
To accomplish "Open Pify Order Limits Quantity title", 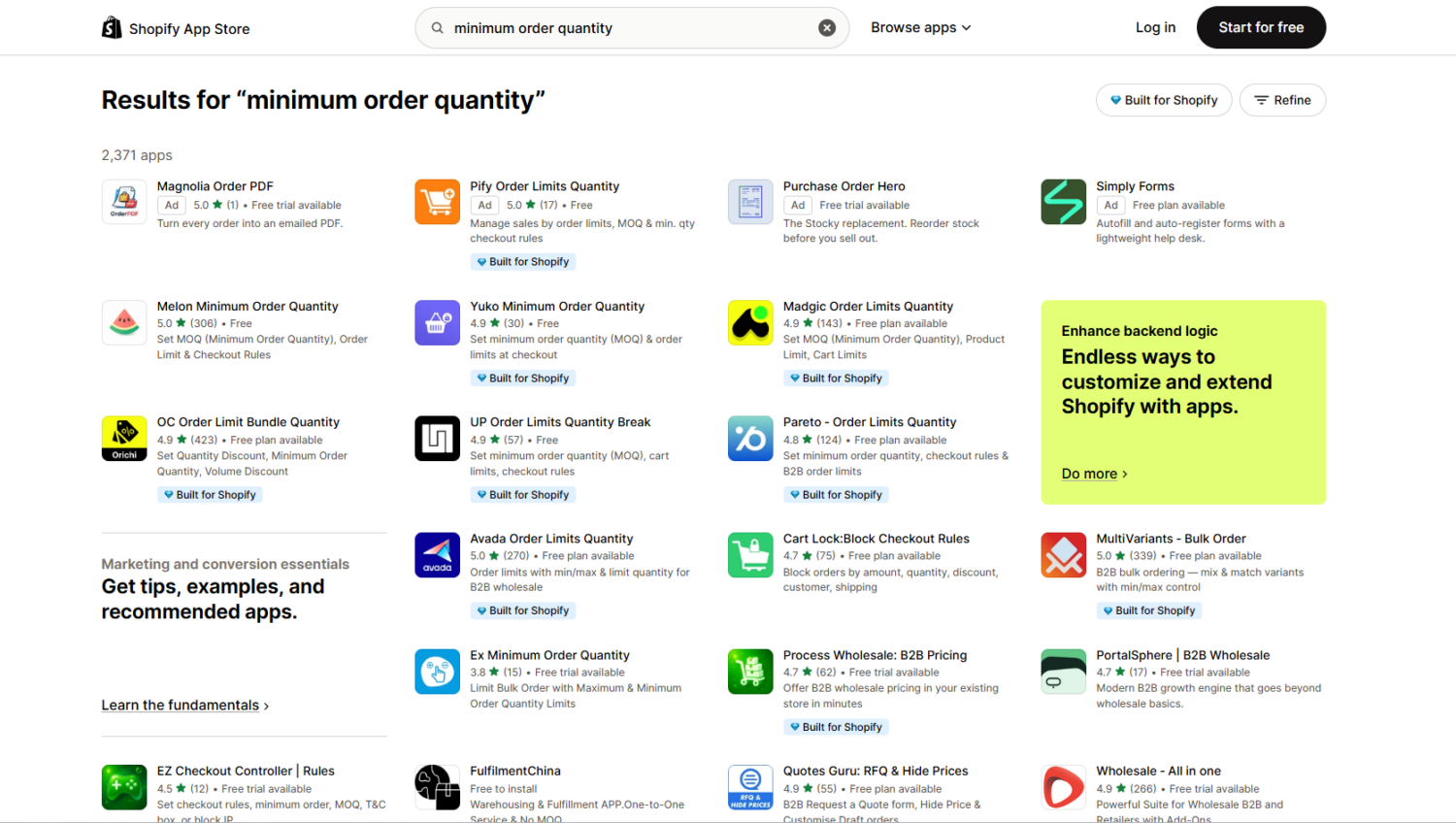I will (x=545, y=186).
